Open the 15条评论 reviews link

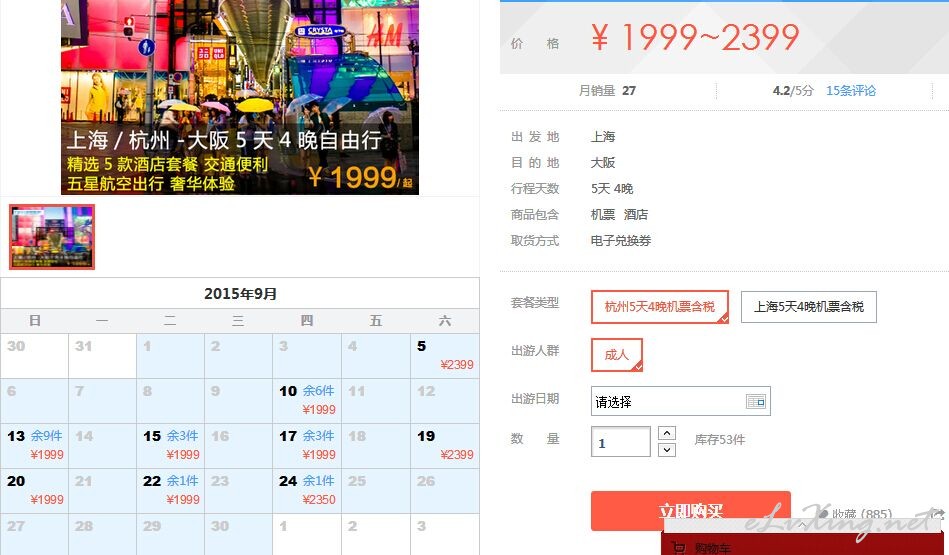tap(850, 91)
